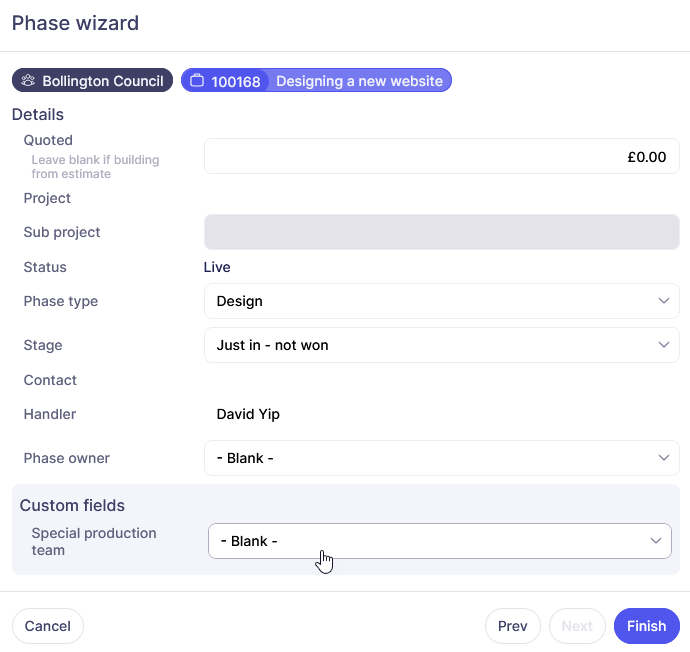Click the Bollington Council client icon
This screenshot has width=690, height=652.
tap(28, 81)
